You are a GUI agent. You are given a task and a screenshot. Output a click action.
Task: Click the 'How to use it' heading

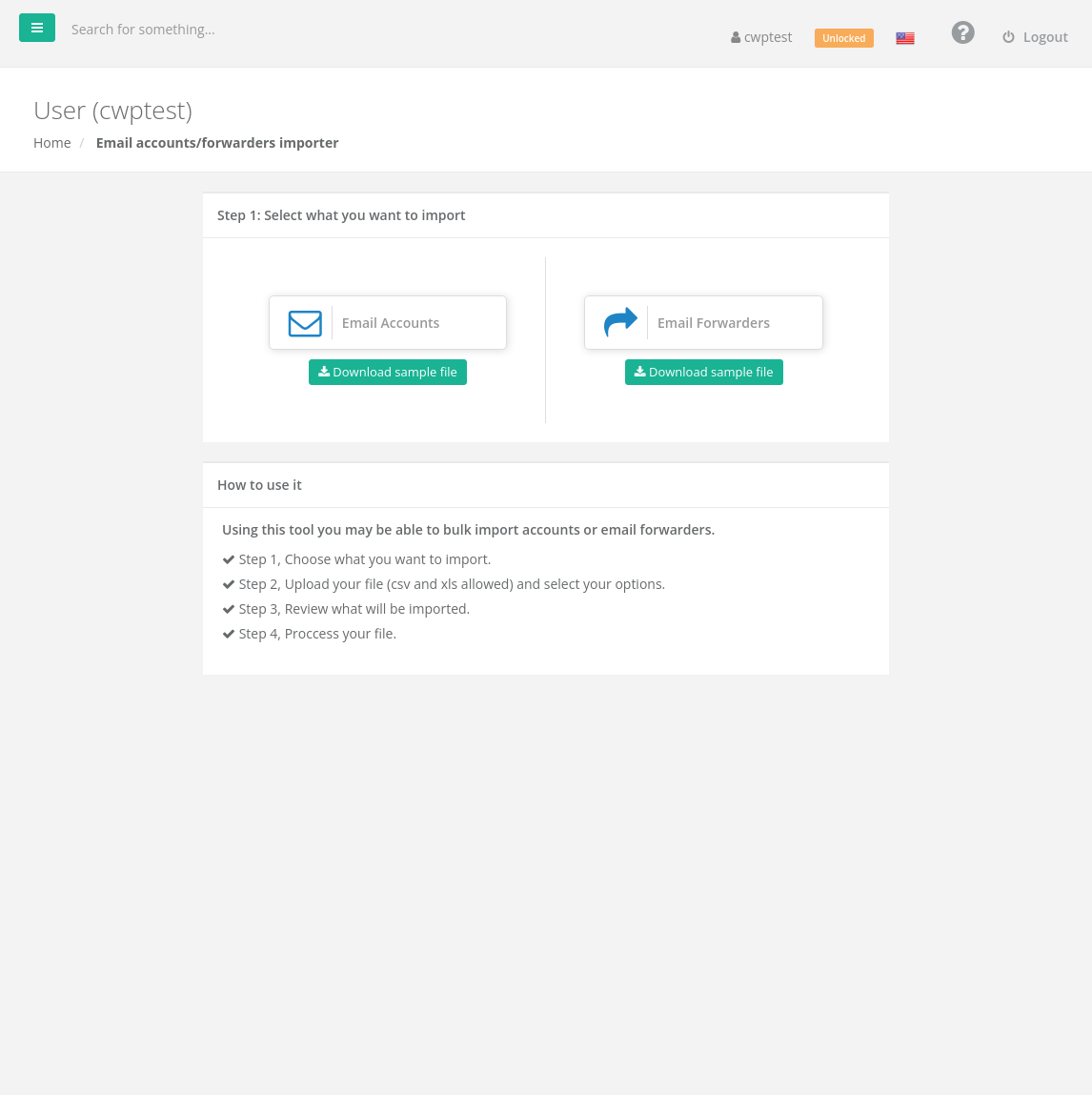coord(259,485)
